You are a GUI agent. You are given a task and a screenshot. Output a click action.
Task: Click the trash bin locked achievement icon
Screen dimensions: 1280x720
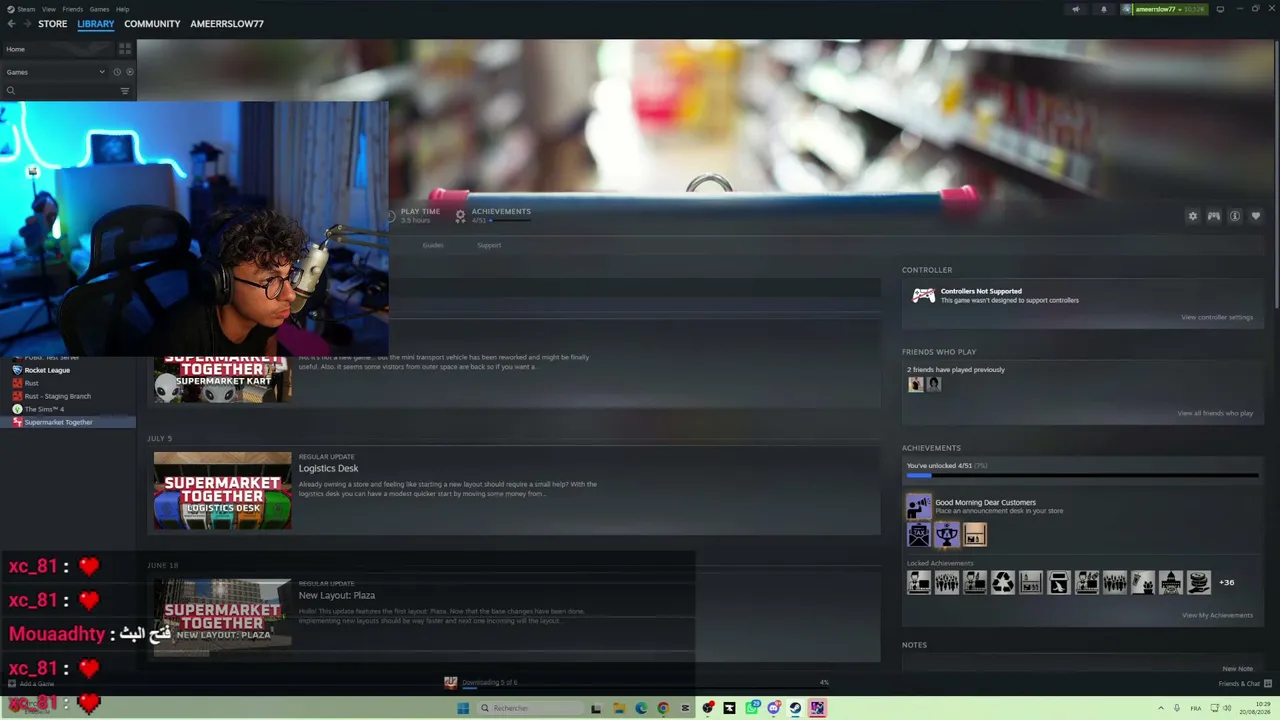pyautogui.click(x=1059, y=582)
